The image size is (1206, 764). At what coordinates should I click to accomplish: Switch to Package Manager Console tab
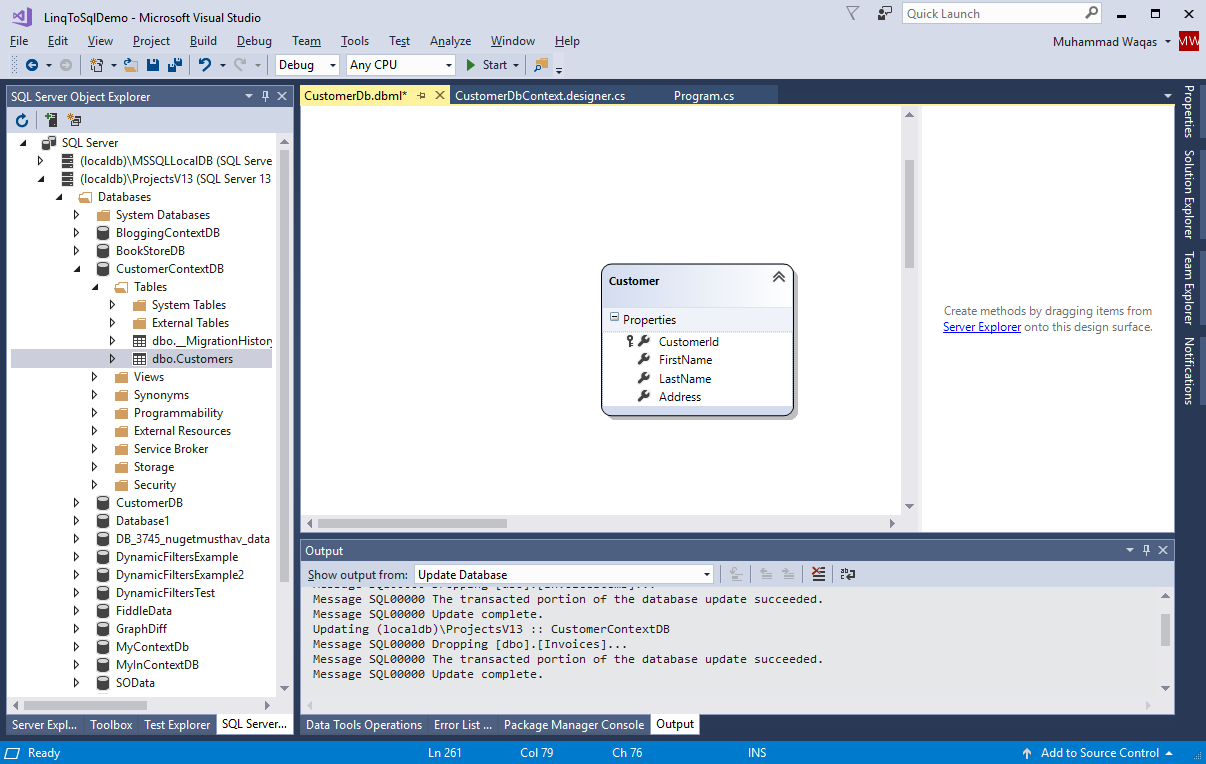pos(574,725)
